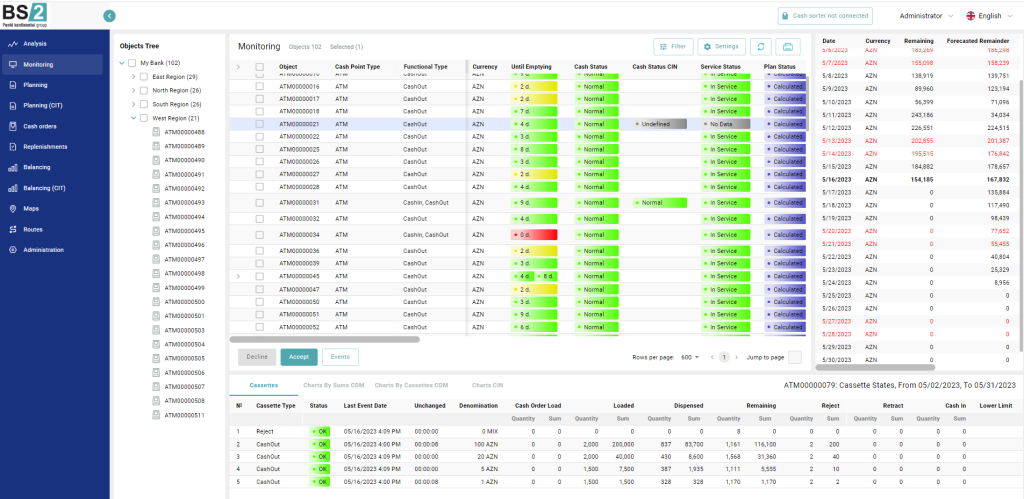1024x499 pixels.
Task: Click Cash sorter not connected indicator
Action: [825, 16]
